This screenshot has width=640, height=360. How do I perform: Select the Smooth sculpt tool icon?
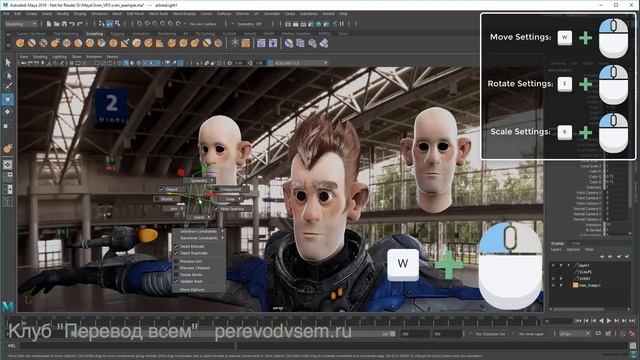31,43
